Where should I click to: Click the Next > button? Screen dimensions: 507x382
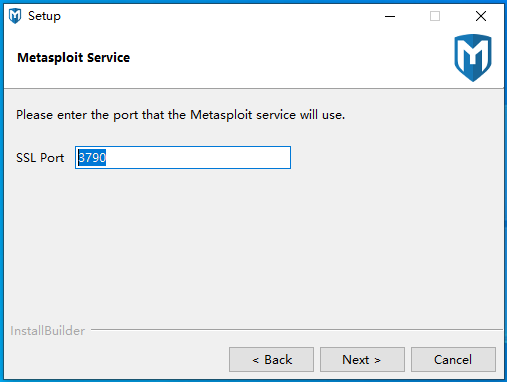pyautogui.click(x=362, y=360)
